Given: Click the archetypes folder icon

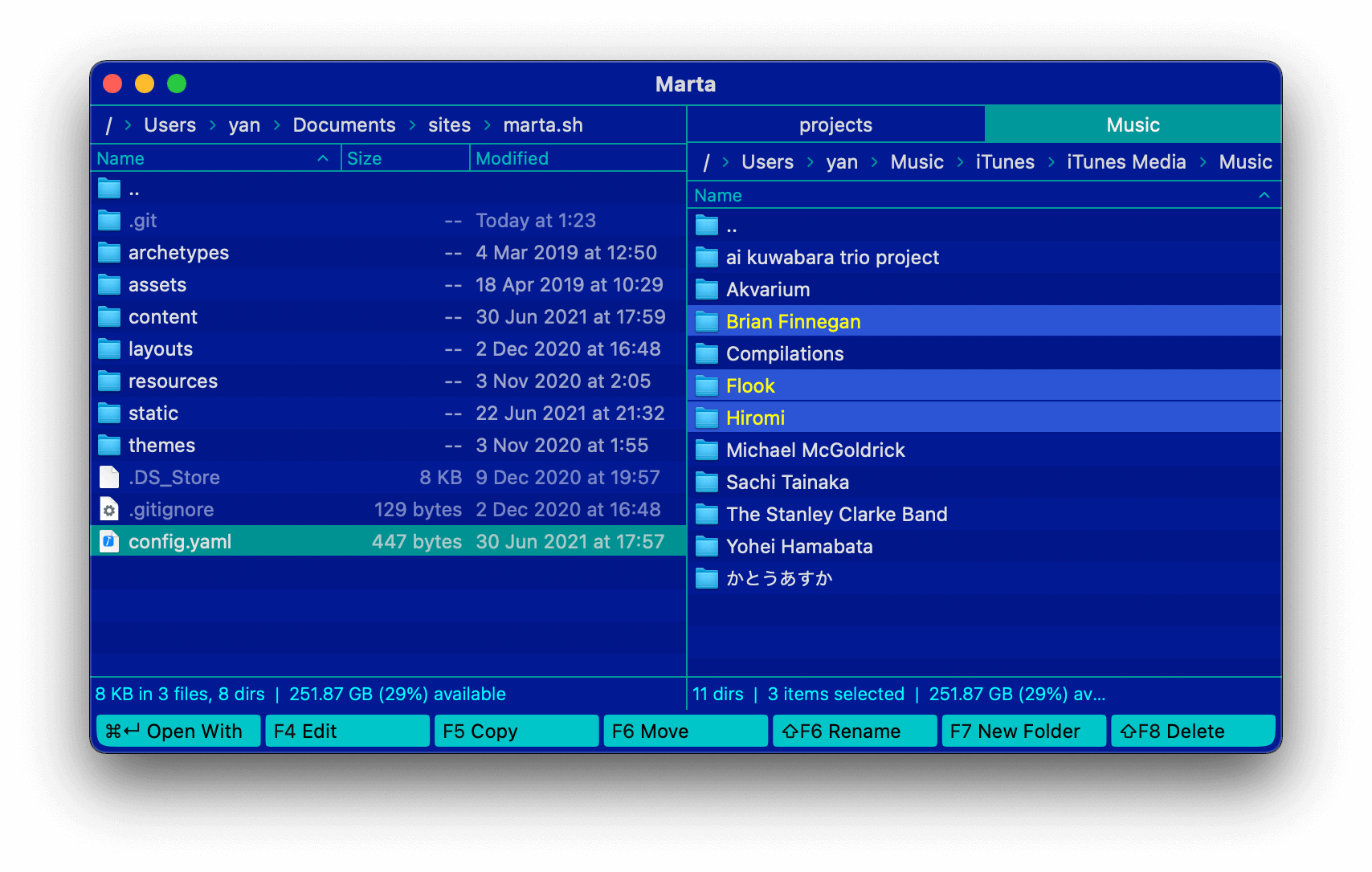Looking at the screenshot, I should point(109,252).
